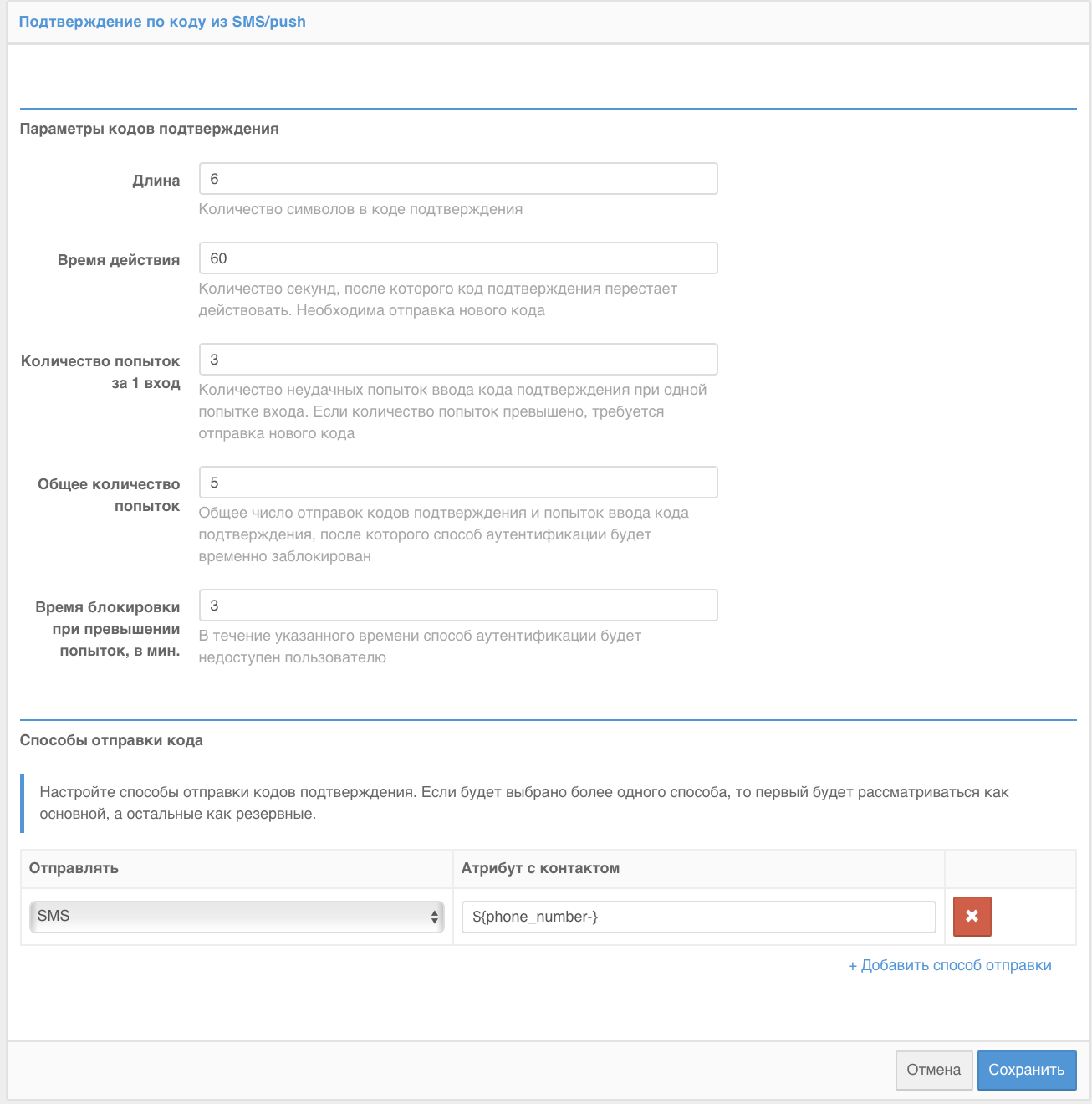The height and width of the screenshot is (1104, 1092).
Task: Click the Добавить способ отправки link
Action: coord(950,965)
